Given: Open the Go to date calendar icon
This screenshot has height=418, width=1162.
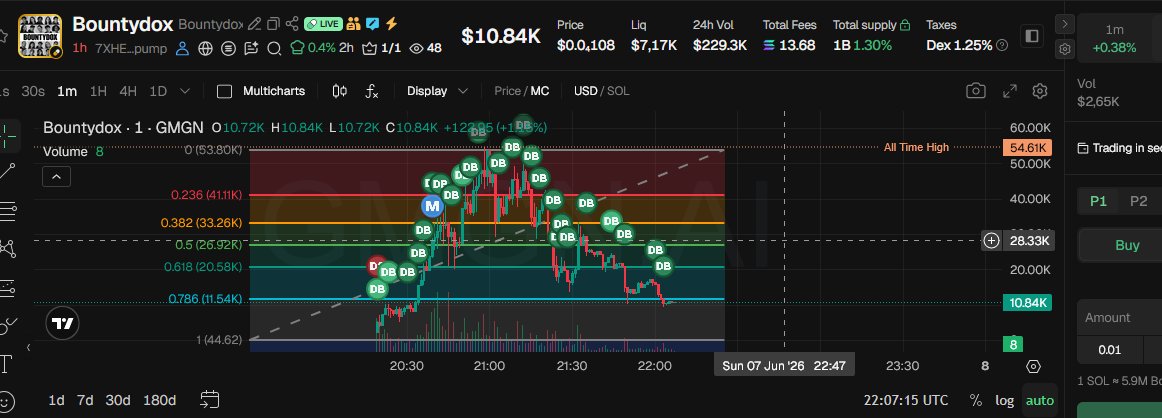Looking at the screenshot, I should [209, 400].
